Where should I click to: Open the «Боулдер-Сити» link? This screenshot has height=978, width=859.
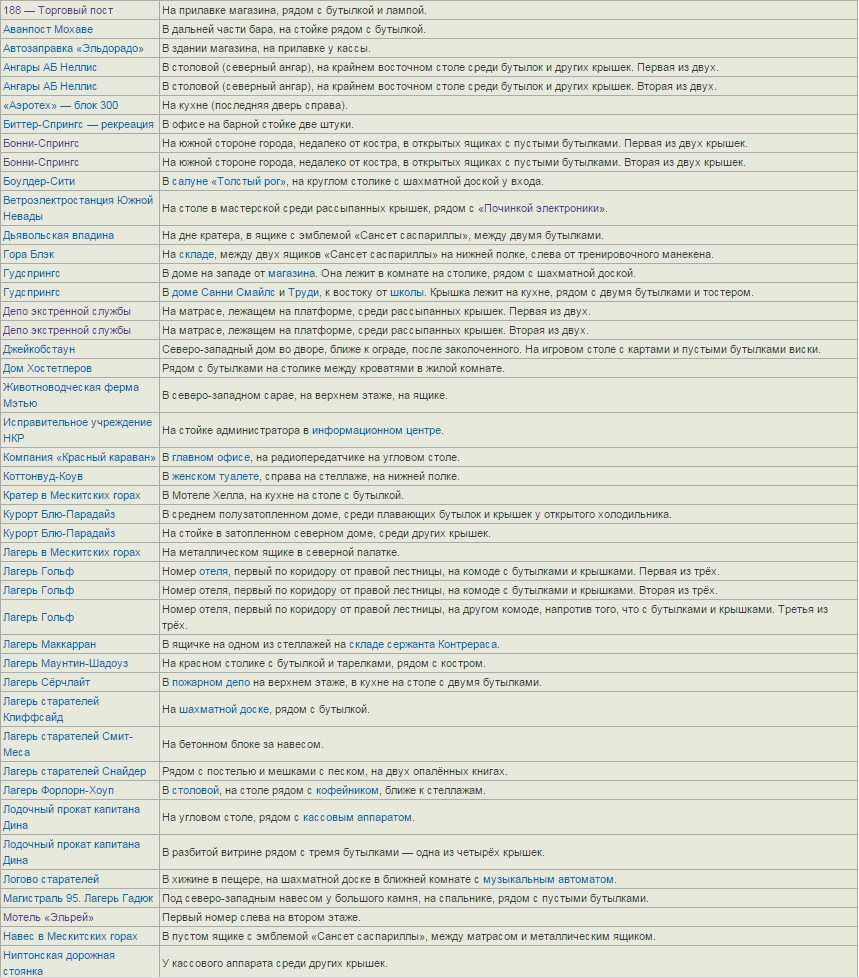coord(39,182)
